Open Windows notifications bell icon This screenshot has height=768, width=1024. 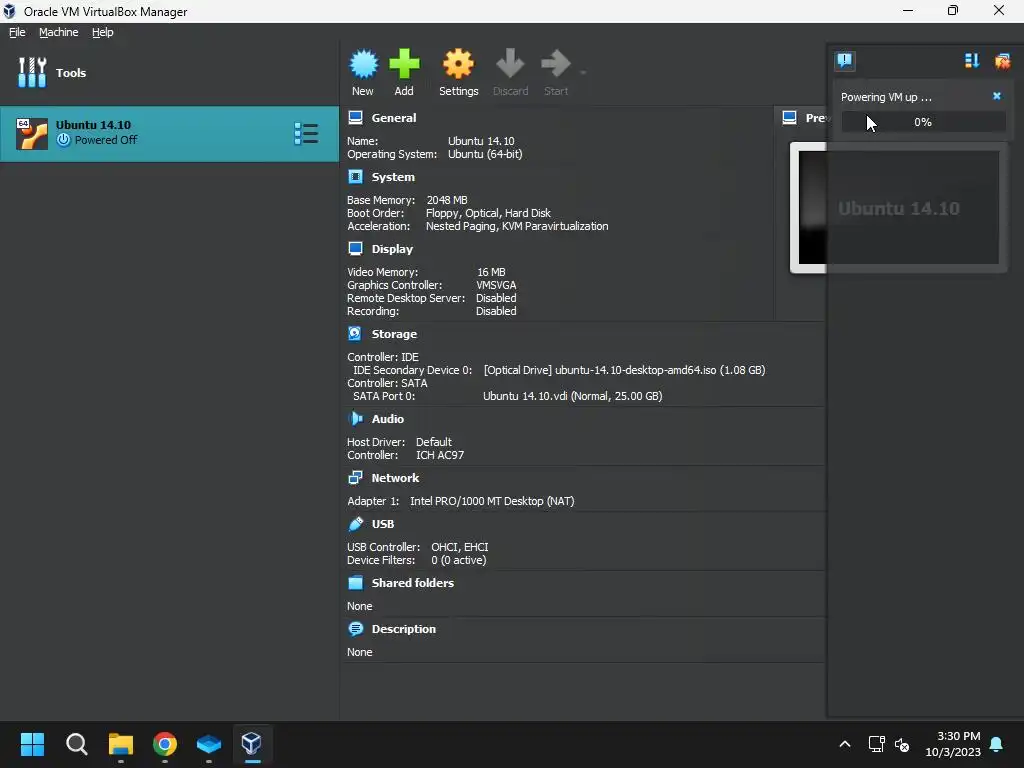click(997, 744)
